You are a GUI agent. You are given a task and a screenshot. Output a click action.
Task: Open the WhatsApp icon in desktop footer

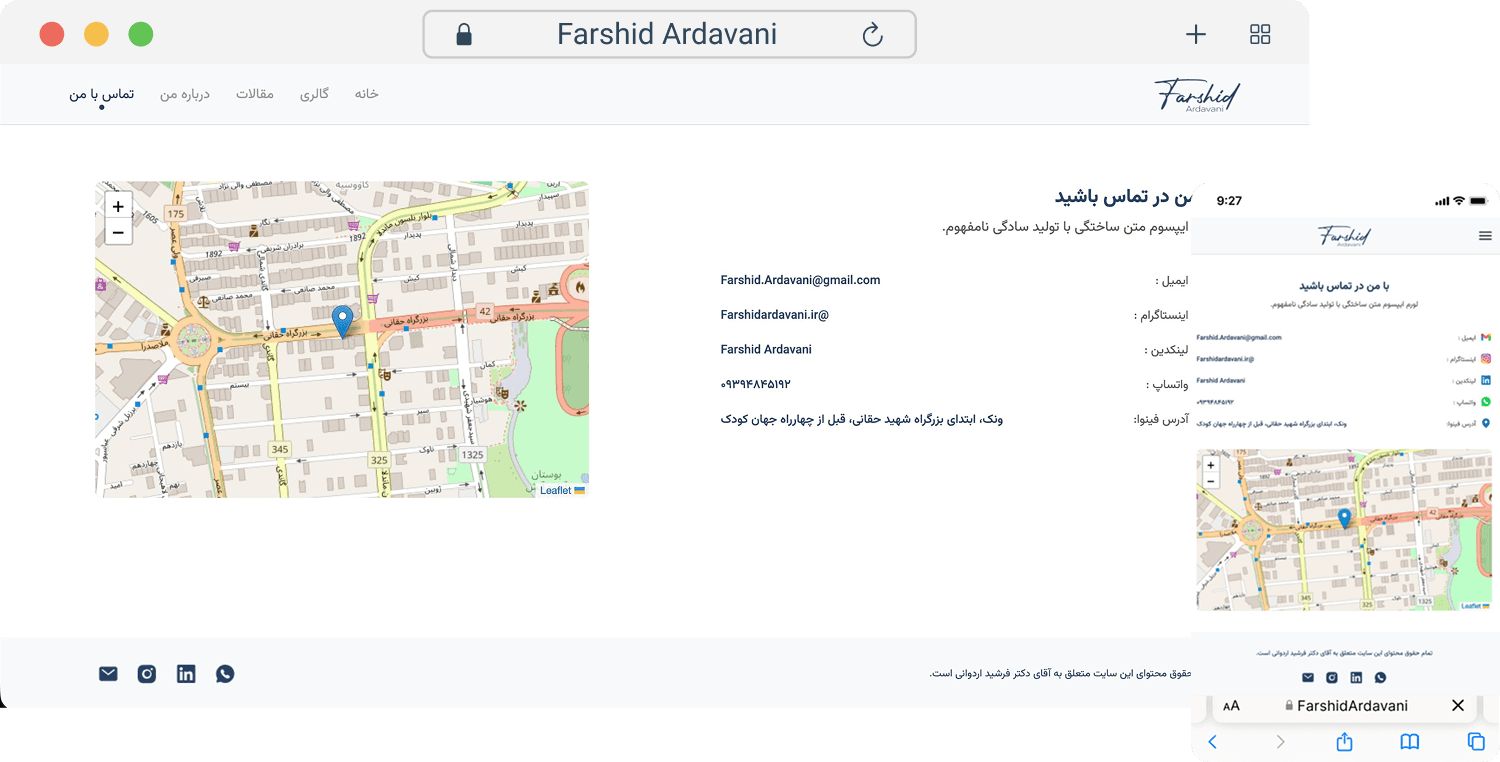pyautogui.click(x=225, y=674)
